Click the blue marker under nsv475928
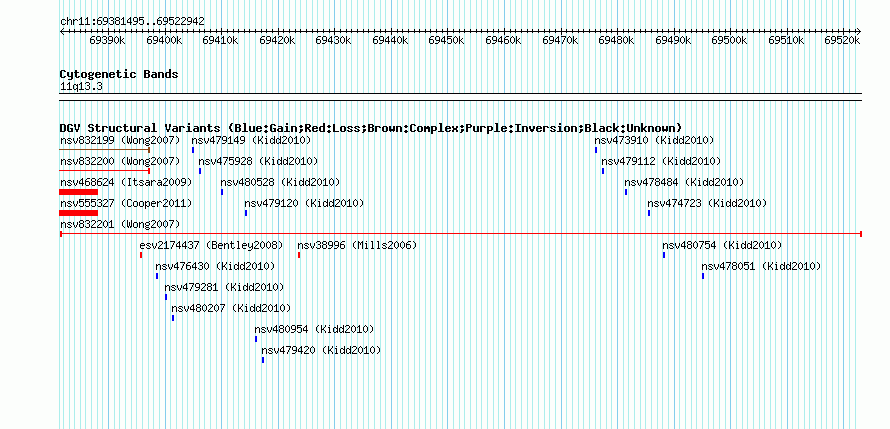Image resolution: width=890 pixels, height=429 pixels. (x=200, y=171)
